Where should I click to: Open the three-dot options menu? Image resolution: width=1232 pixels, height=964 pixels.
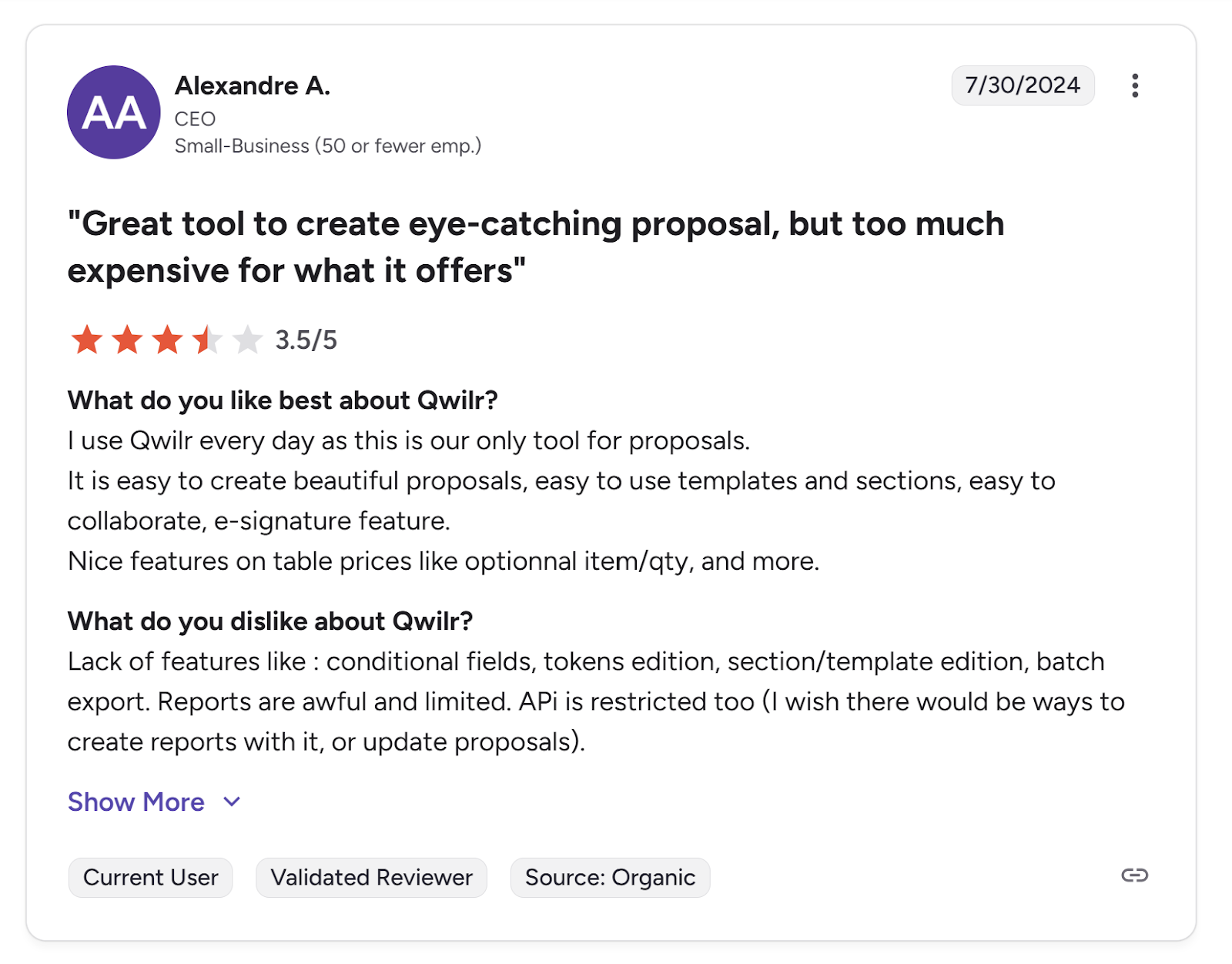(x=1134, y=85)
